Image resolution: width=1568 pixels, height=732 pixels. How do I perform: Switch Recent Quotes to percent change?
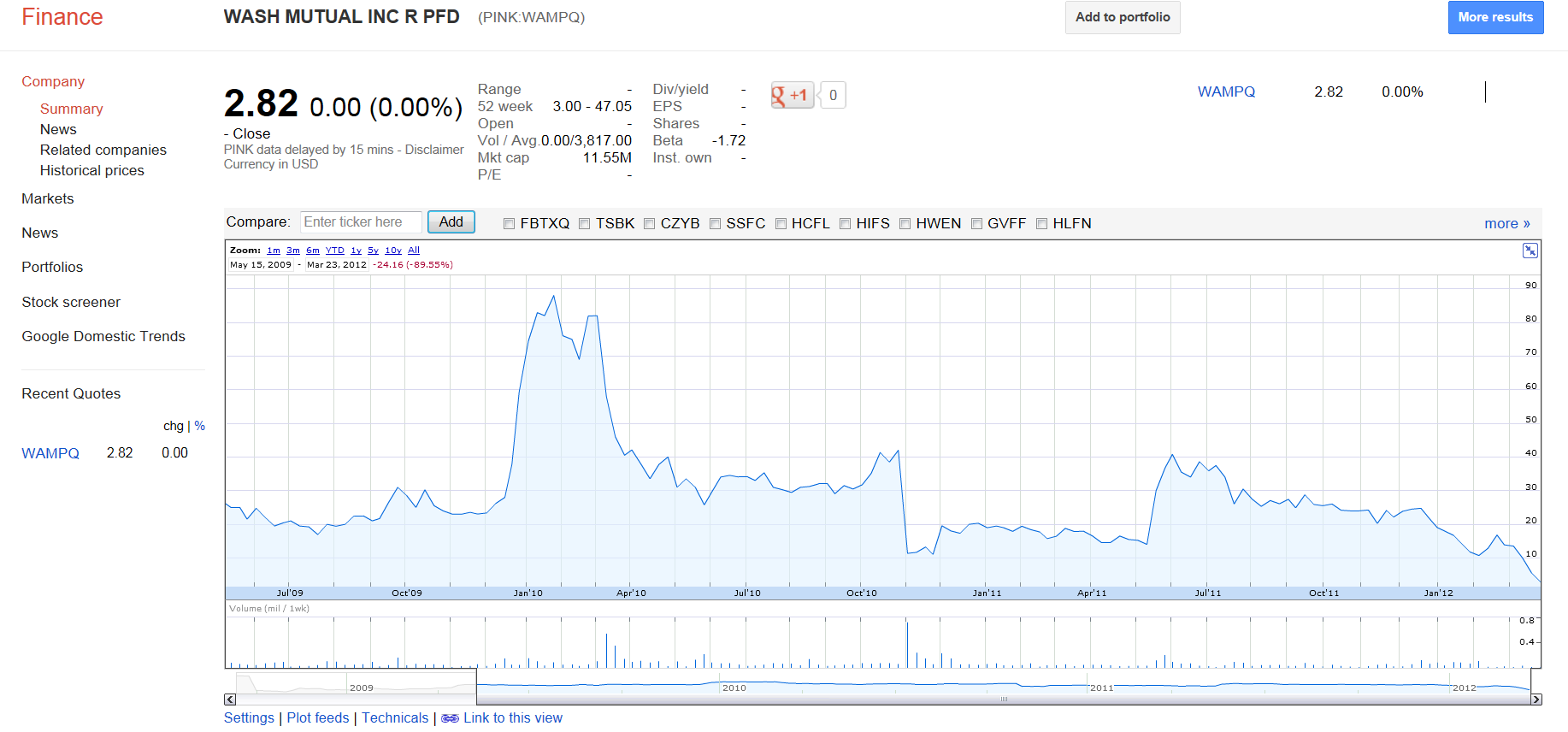[200, 426]
